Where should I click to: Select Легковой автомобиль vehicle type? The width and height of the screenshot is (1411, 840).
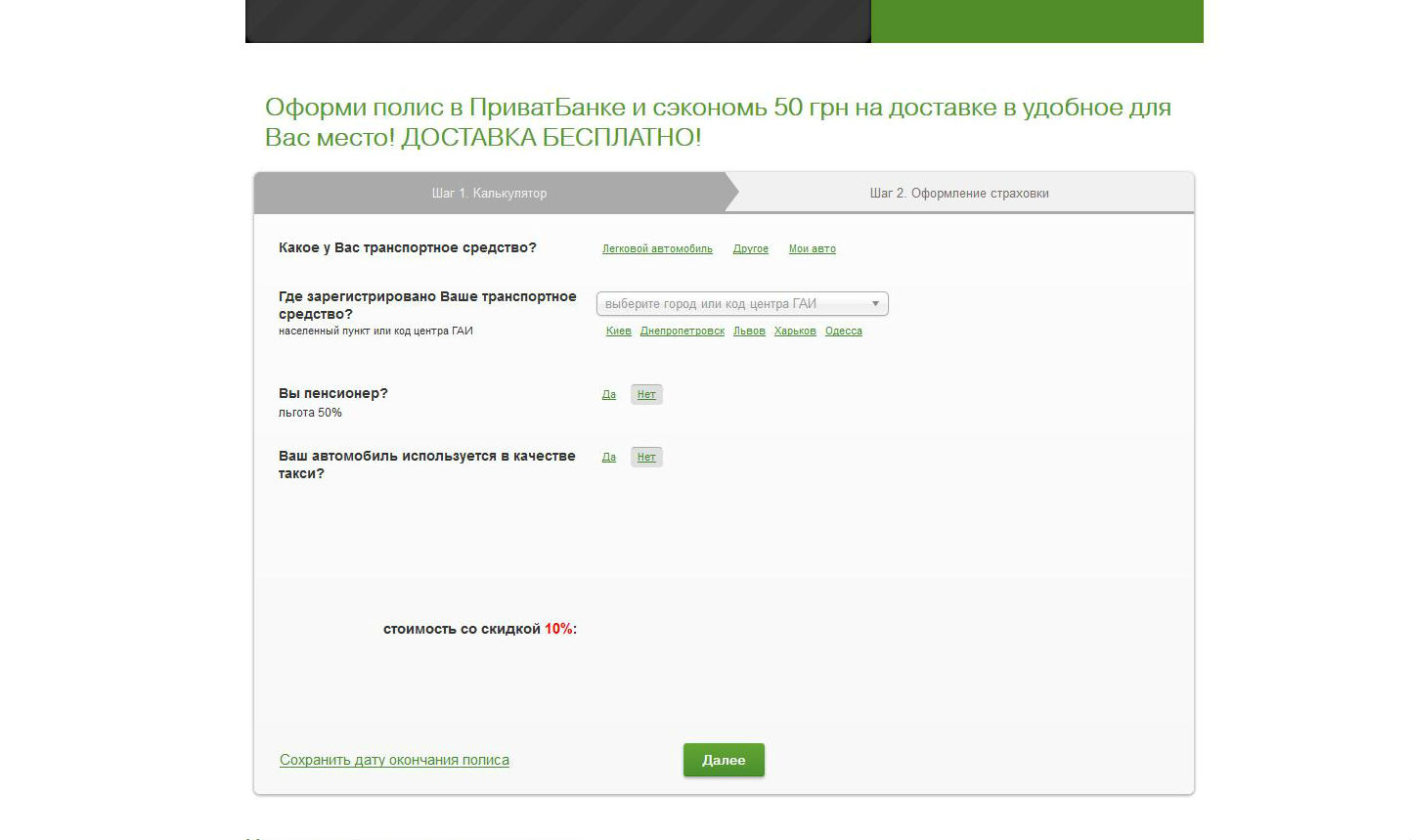[x=657, y=248]
